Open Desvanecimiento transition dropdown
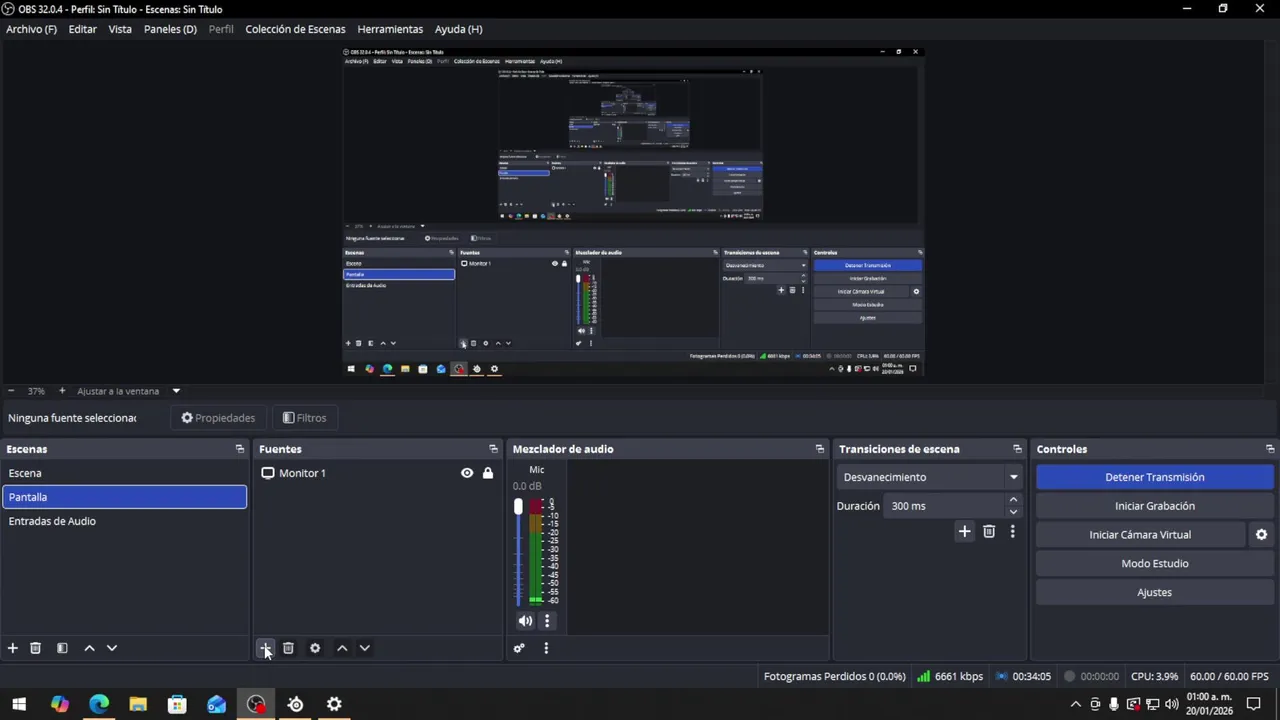This screenshot has width=1280, height=720. [x=930, y=477]
